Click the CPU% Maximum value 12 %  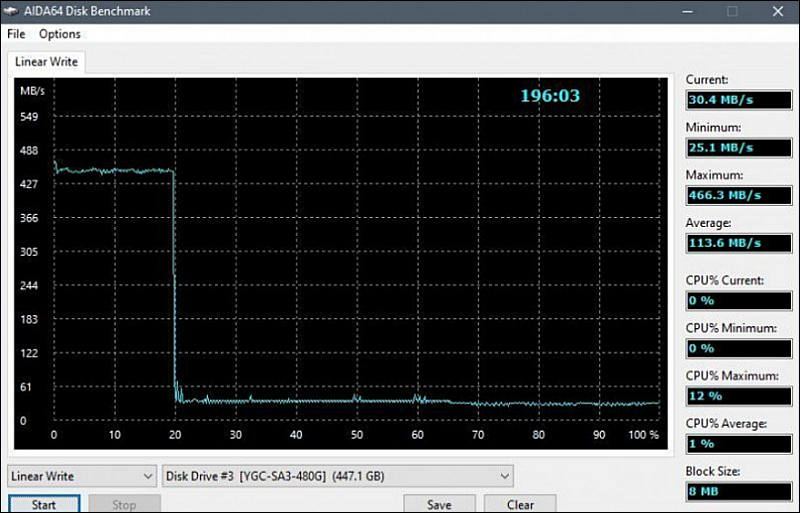pos(739,396)
